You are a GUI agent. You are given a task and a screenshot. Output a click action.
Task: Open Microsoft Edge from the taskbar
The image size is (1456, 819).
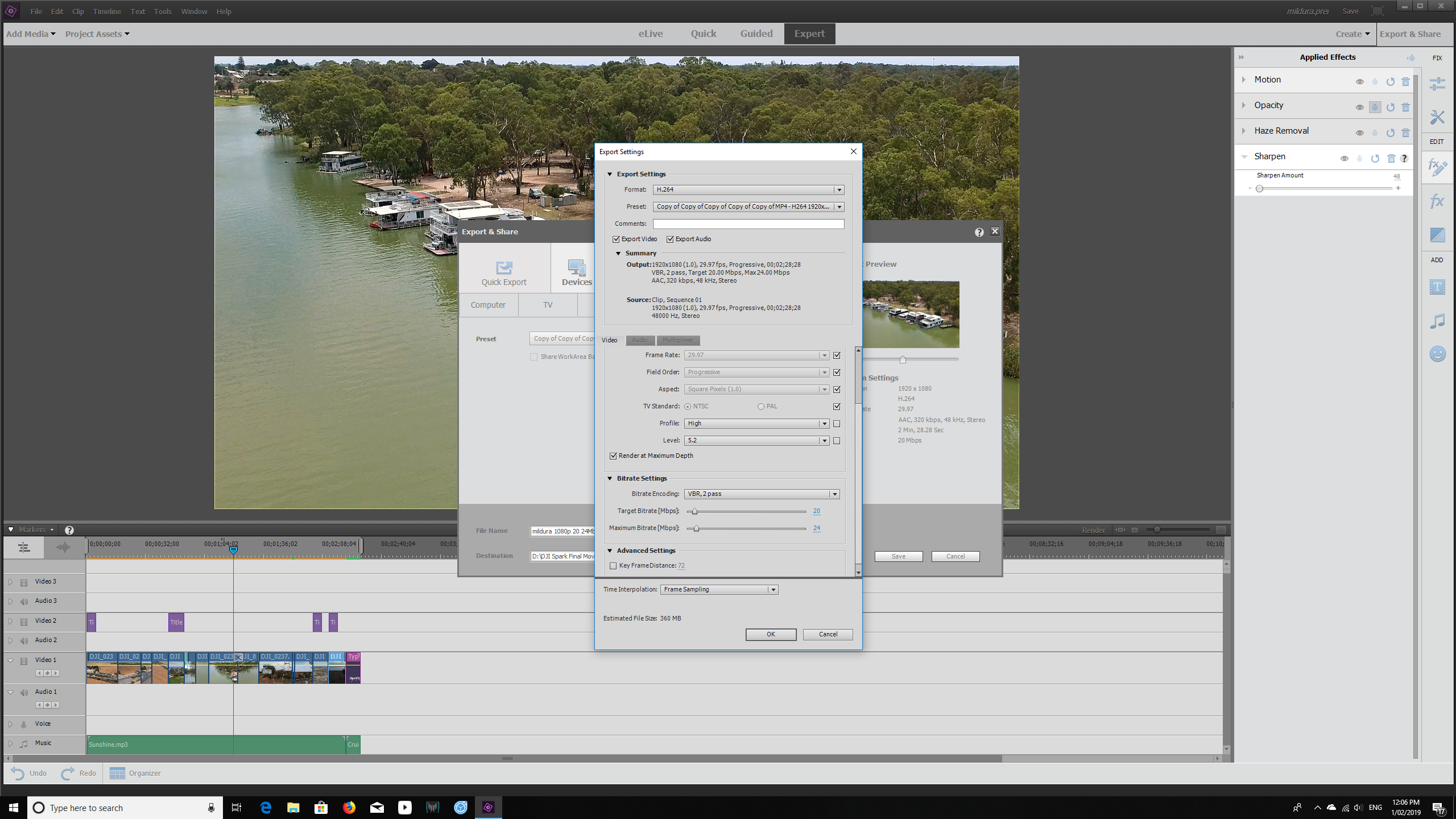[266, 808]
